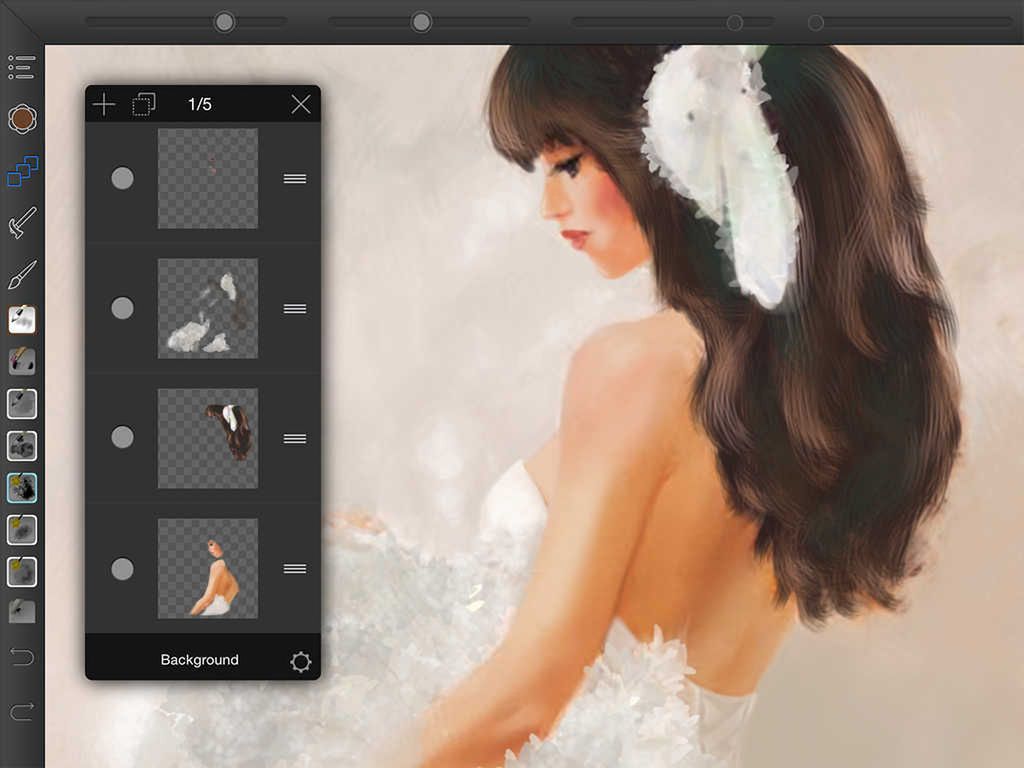Open the main menu list icon
The width and height of the screenshot is (1024, 768).
click(22, 67)
